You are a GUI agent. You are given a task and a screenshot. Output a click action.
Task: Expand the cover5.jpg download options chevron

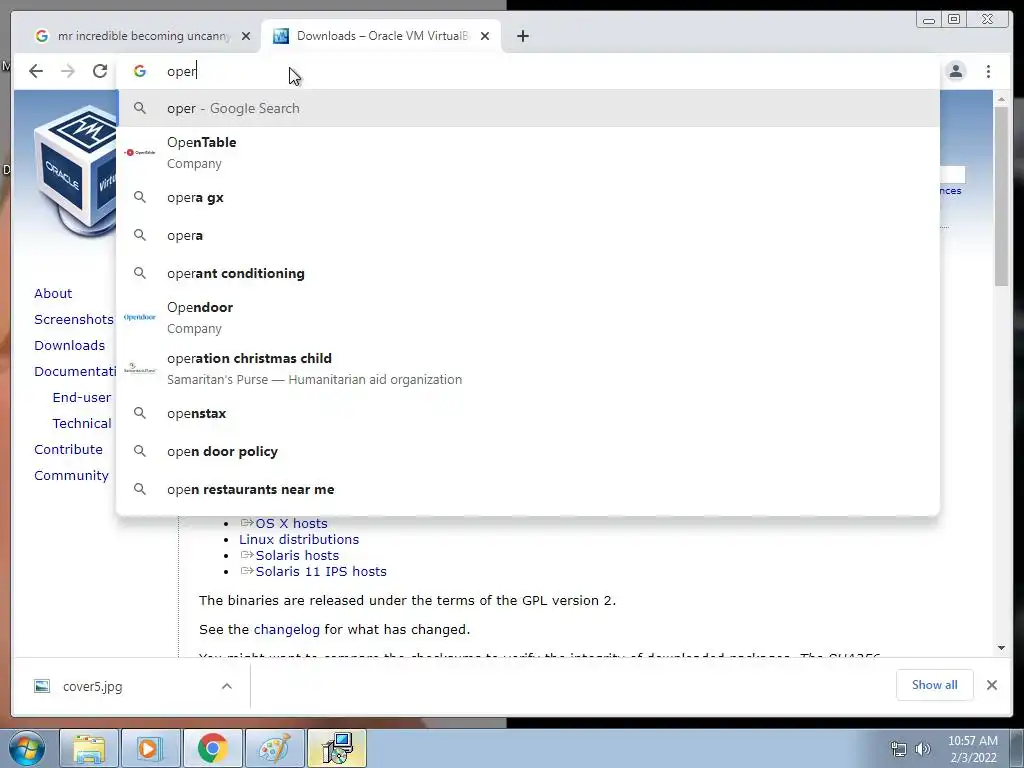coord(227,686)
